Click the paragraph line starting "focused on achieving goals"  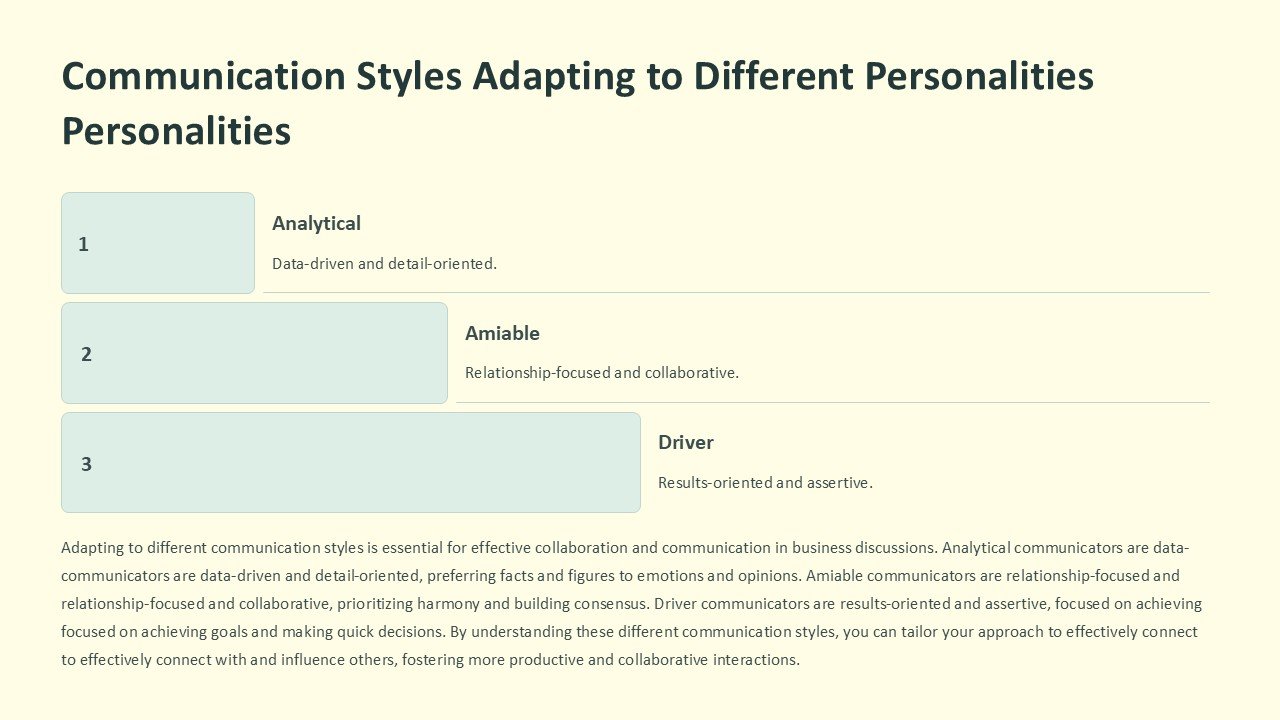629,632
